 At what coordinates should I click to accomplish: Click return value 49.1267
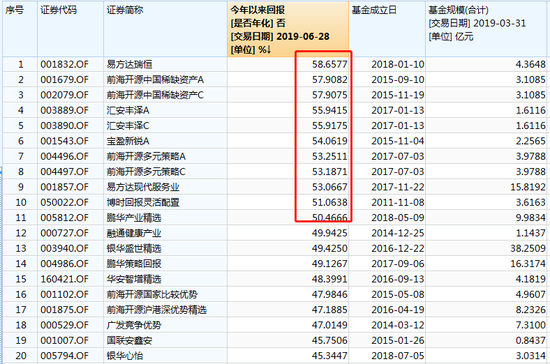330,264
